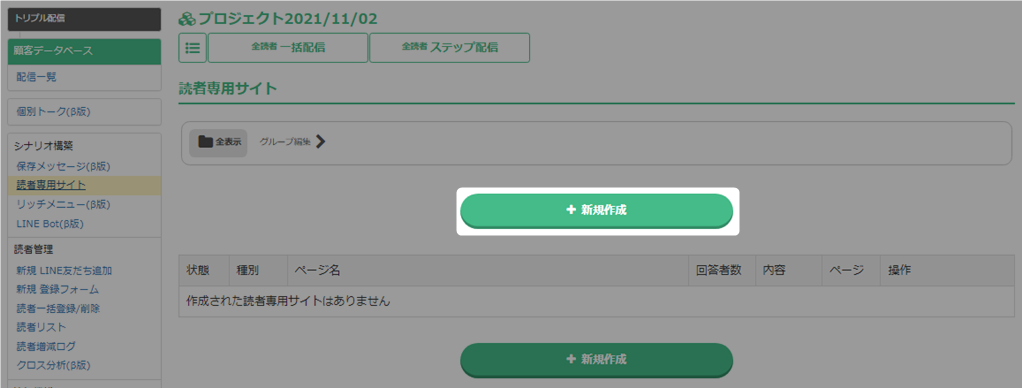Image resolution: width=1022 pixels, height=388 pixels.
Task: Open 配信一覧 sidebar link
Action: tap(36, 77)
